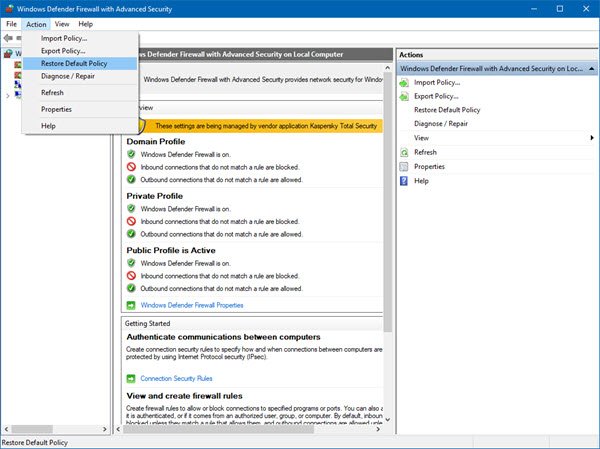Viewport: 600px width, 449px height.
Task: Expand the View submenu arrow in Actions pane
Action: point(592,138)
